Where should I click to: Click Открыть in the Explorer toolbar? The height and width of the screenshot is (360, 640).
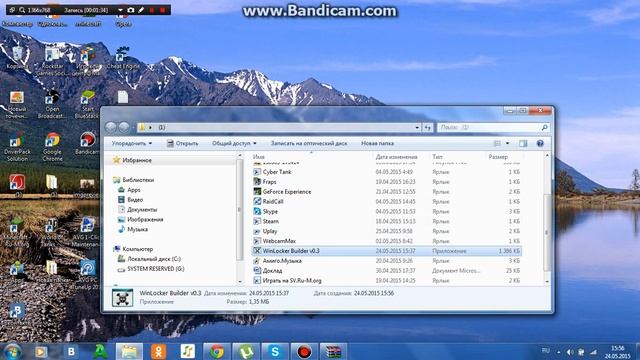182,143
